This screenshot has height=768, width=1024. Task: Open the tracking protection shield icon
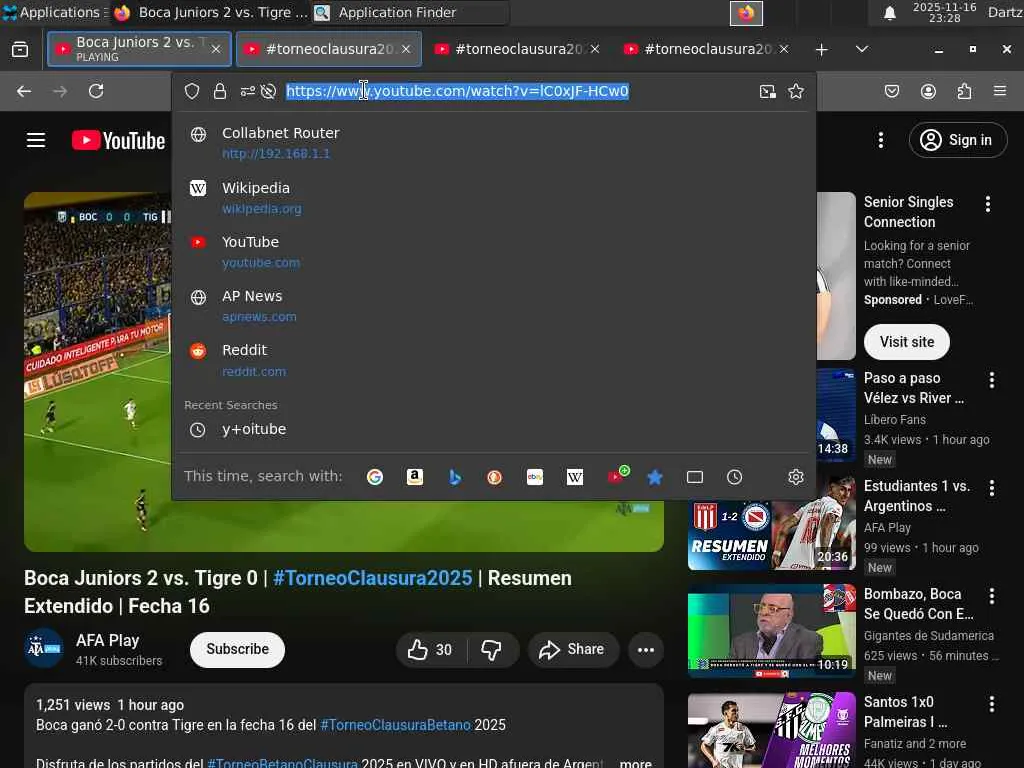point(191,91)
